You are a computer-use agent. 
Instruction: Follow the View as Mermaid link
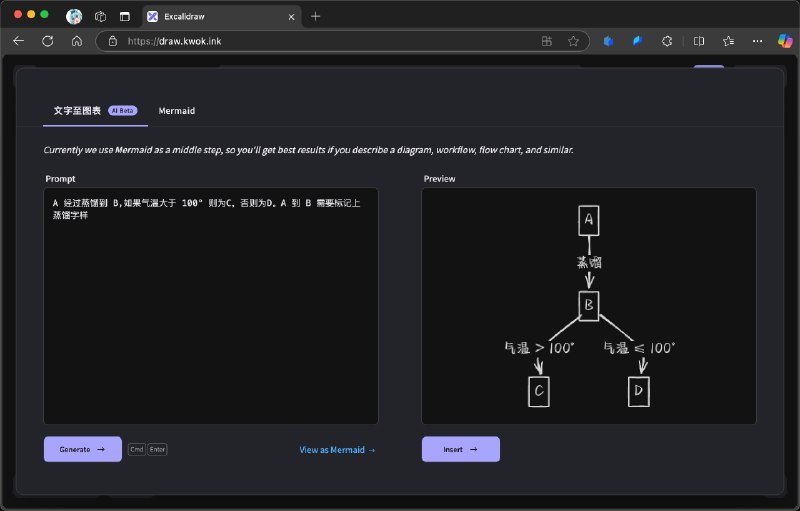click(337, 450)
